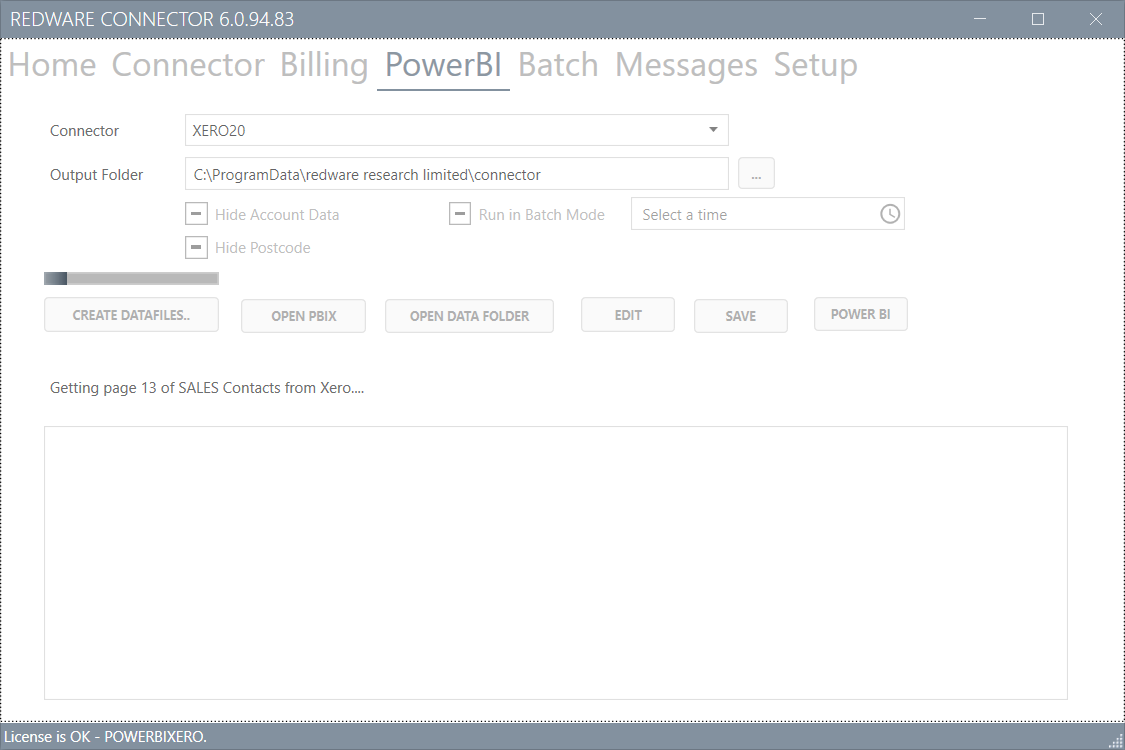The image size is (1125, 750).
Task: Click the CREATE DATAFILES button
Action: point(131,315)
